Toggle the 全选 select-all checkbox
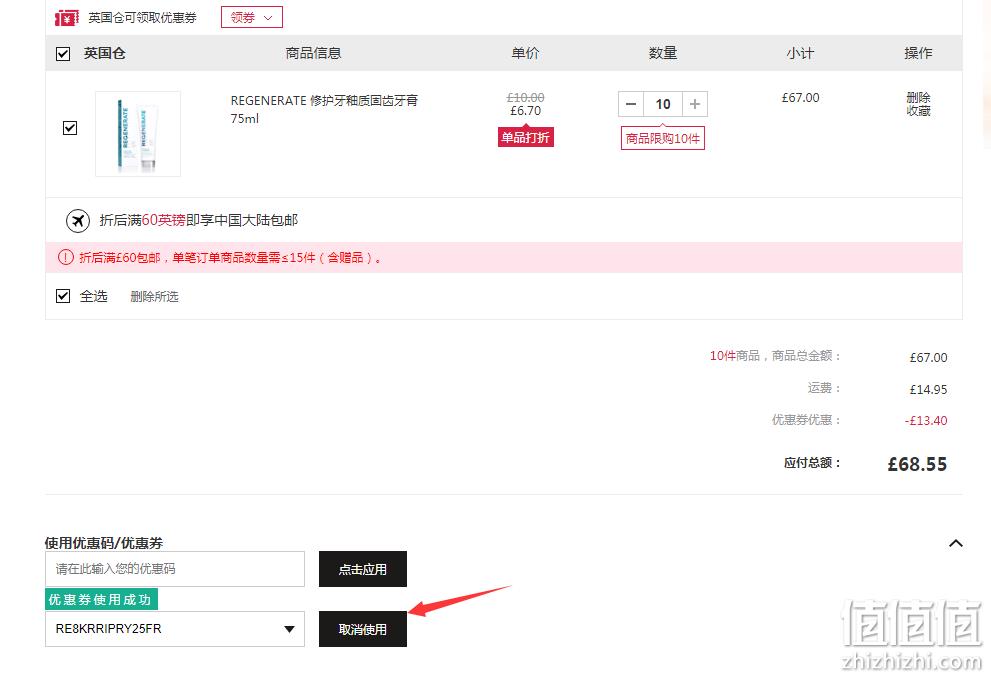The height and width of the screenshot is (679, 991). click(63, 296)
